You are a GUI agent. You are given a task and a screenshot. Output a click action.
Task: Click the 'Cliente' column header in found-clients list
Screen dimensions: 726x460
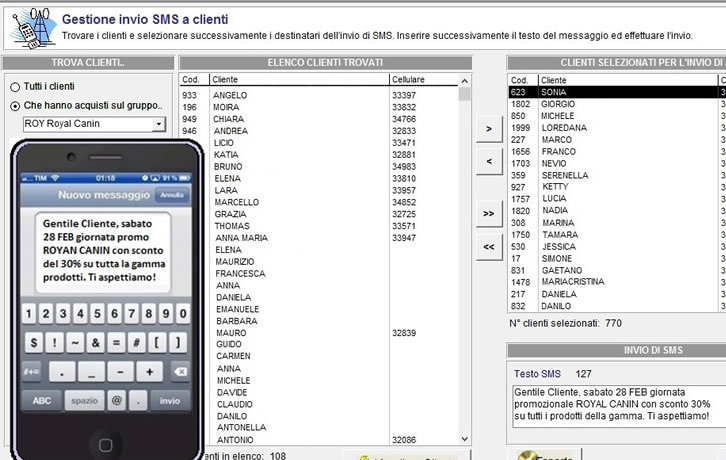point(300,80)
